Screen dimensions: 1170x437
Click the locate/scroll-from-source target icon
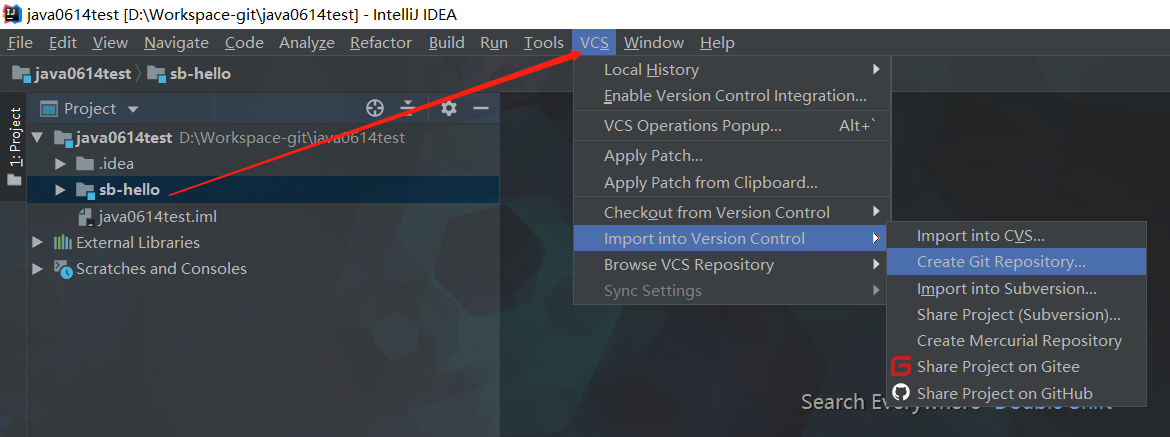pos(375,108)
